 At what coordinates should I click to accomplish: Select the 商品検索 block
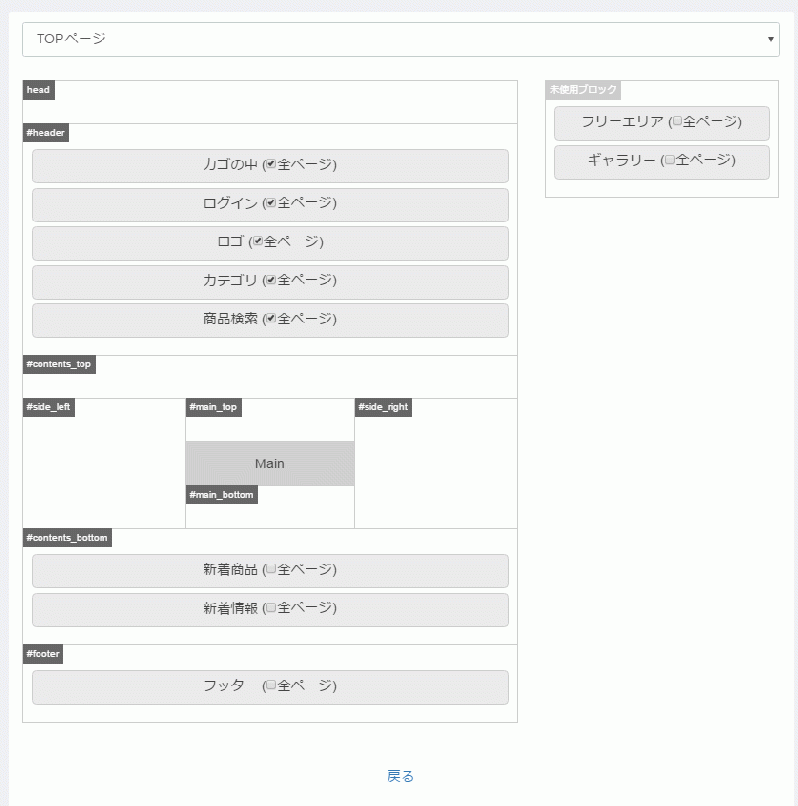[270, 320]
